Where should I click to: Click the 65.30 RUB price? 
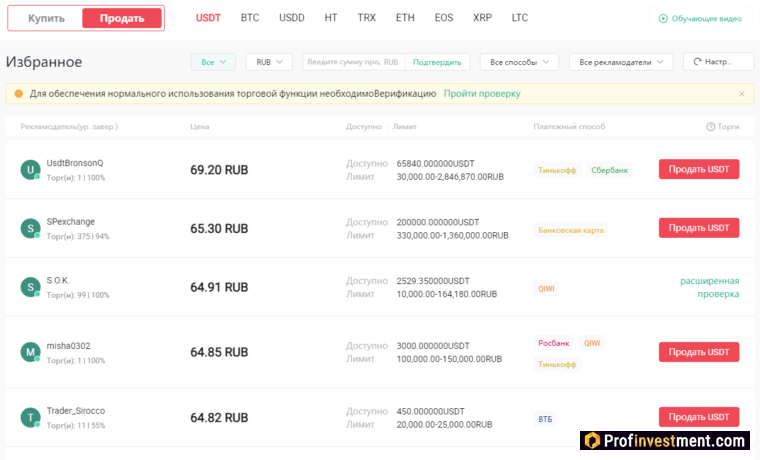coord(219,229)
